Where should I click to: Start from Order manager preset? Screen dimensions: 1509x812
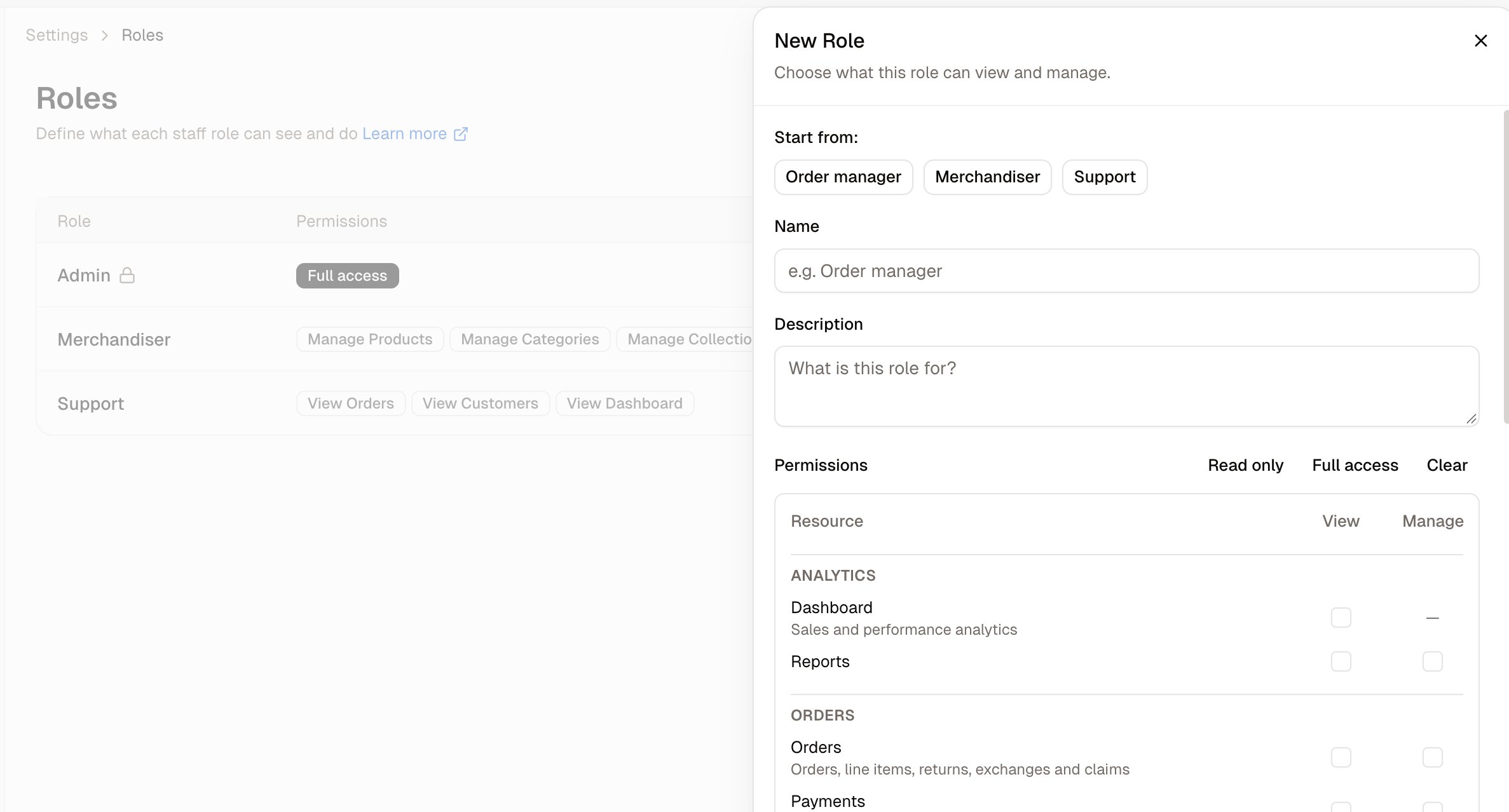843,177
